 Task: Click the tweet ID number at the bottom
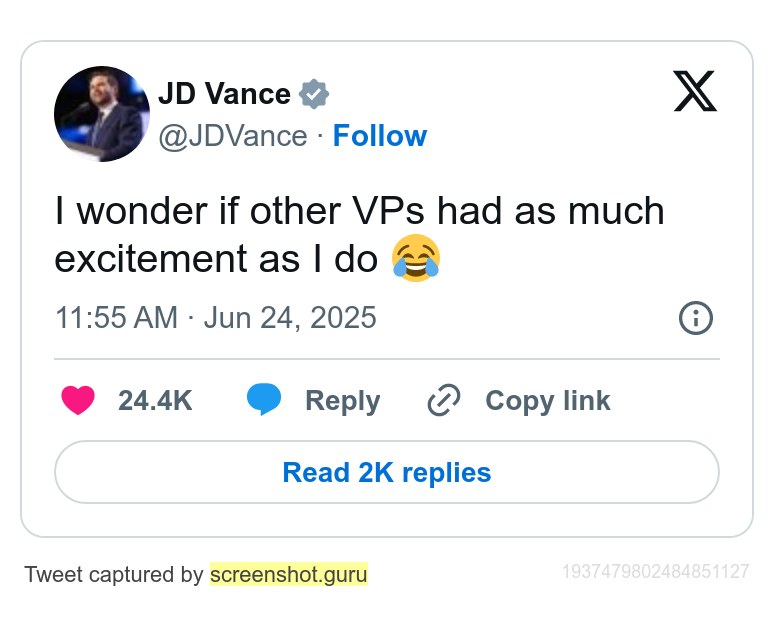point(656,572)
